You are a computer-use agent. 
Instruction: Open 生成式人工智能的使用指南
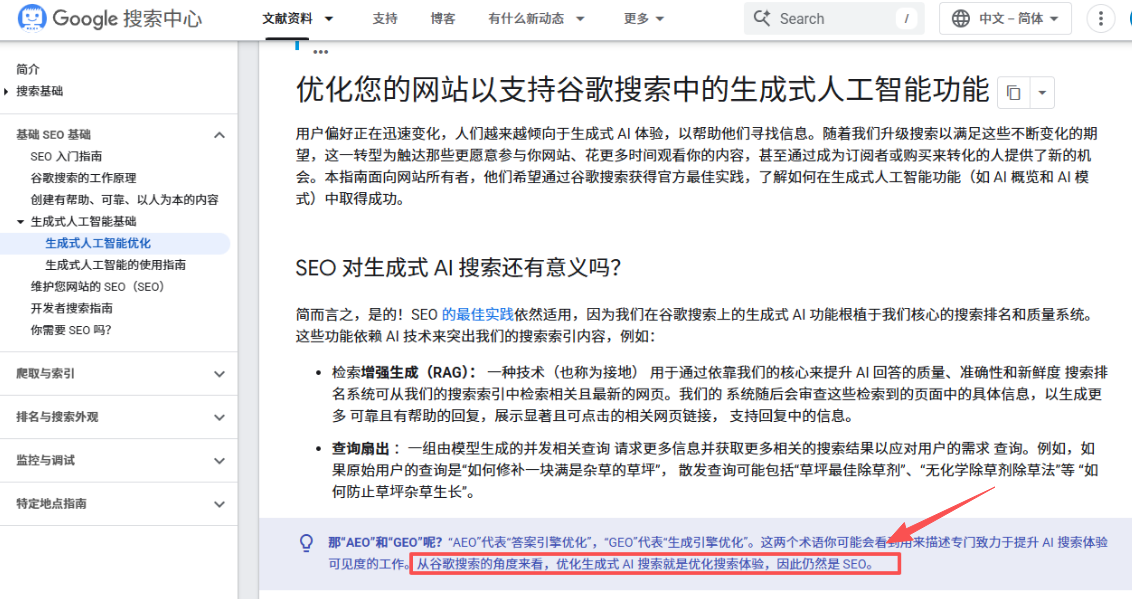click(x=116, y=265)
